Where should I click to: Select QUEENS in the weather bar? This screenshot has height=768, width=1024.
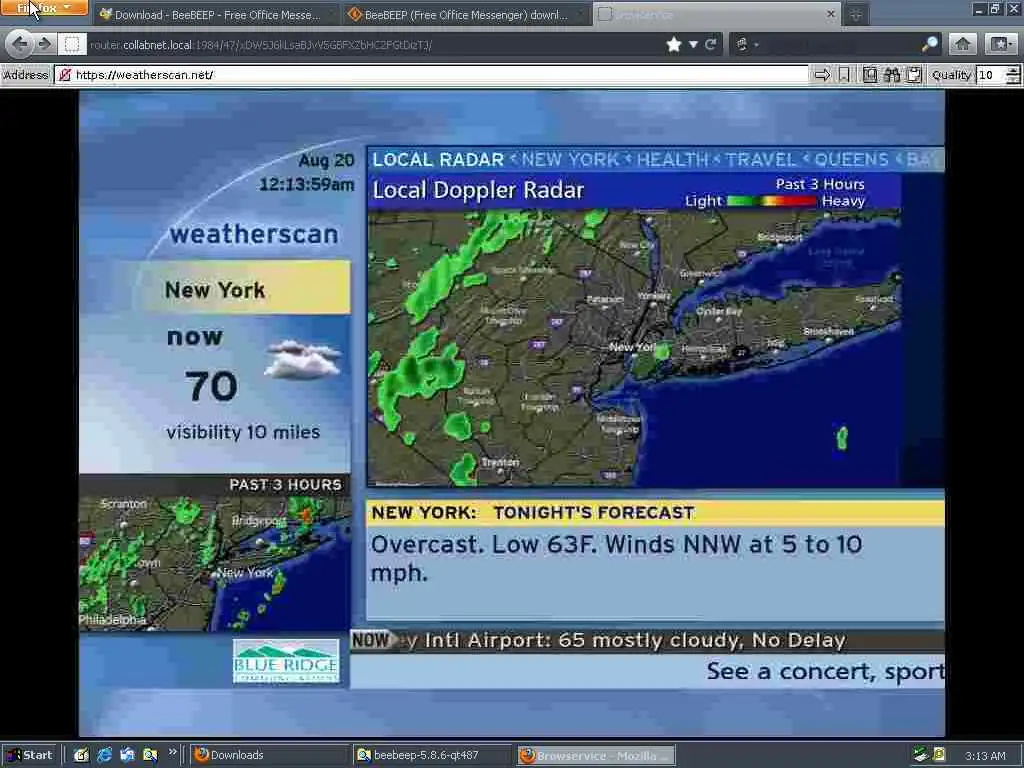coord(852,160)
